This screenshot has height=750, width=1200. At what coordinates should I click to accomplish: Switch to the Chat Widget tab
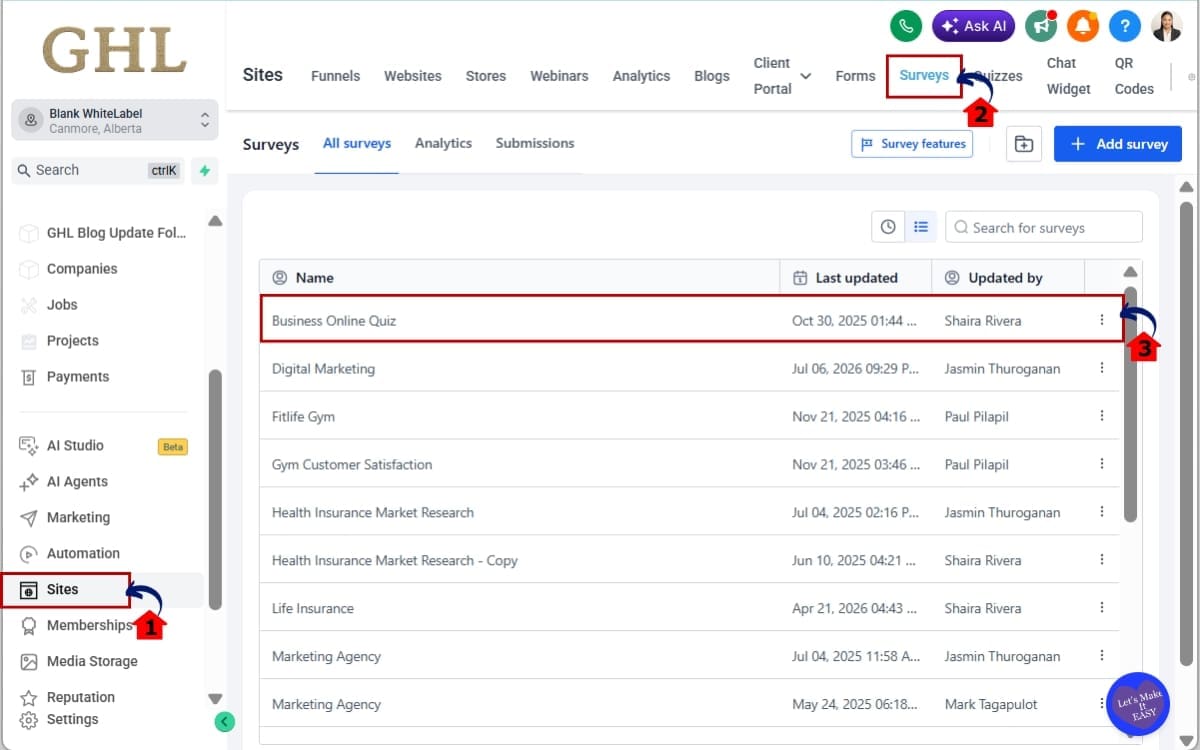click(x=1069, y=76)
